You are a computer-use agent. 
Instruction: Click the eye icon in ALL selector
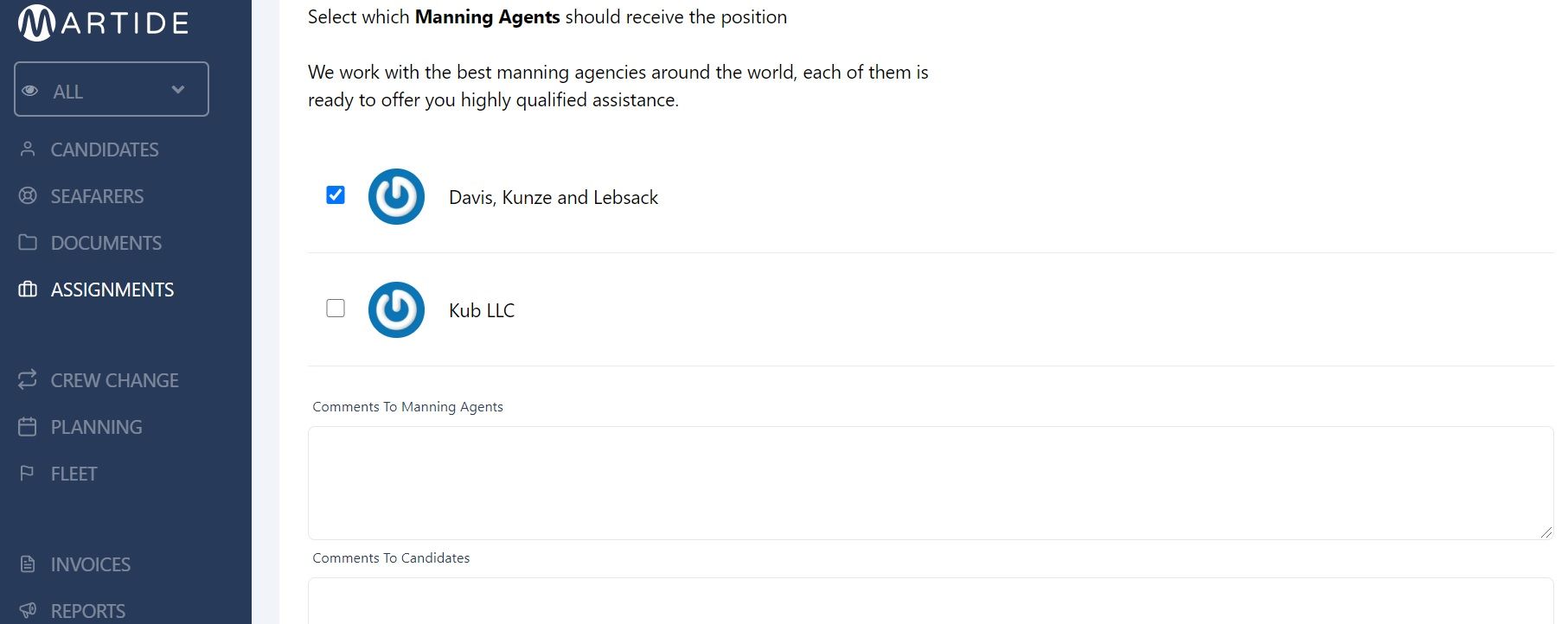pos(30,91)
